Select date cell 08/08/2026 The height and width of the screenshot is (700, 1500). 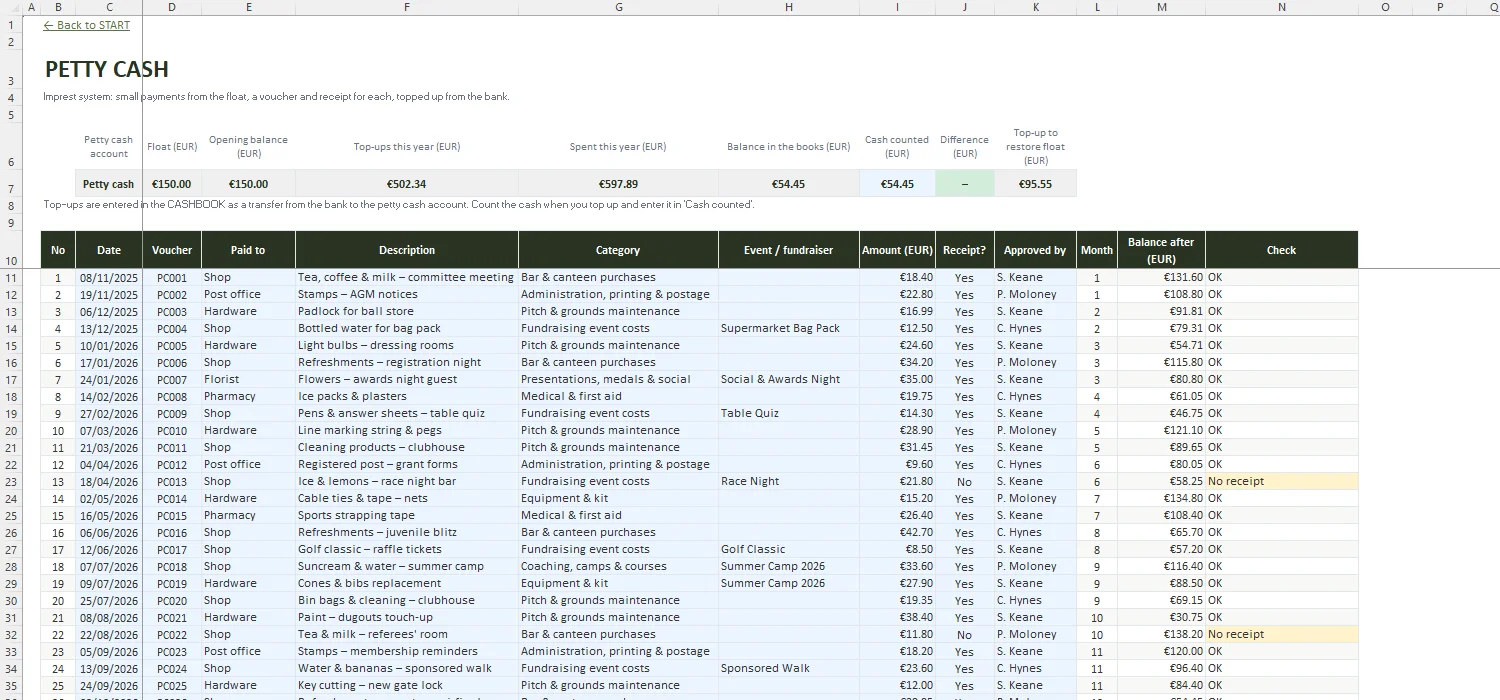pyautogui.click(x=109, y=617)
